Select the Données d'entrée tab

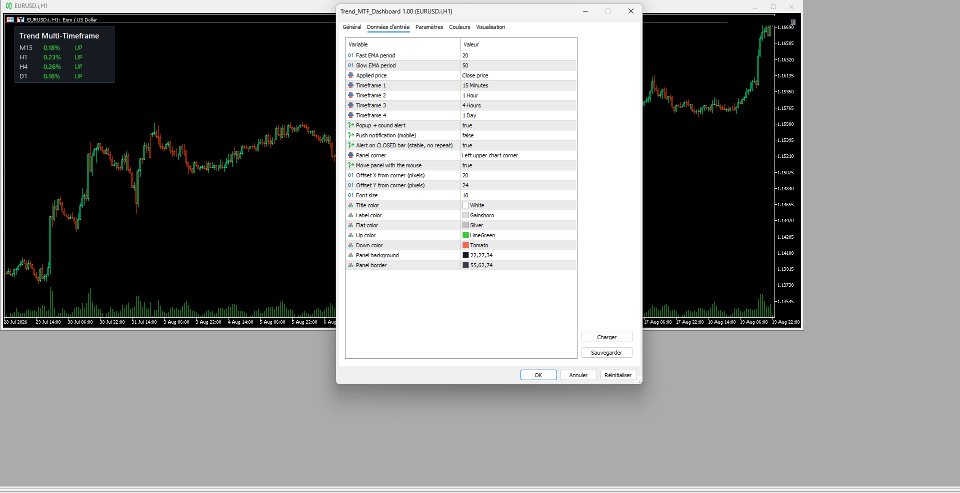coord(388,27)
